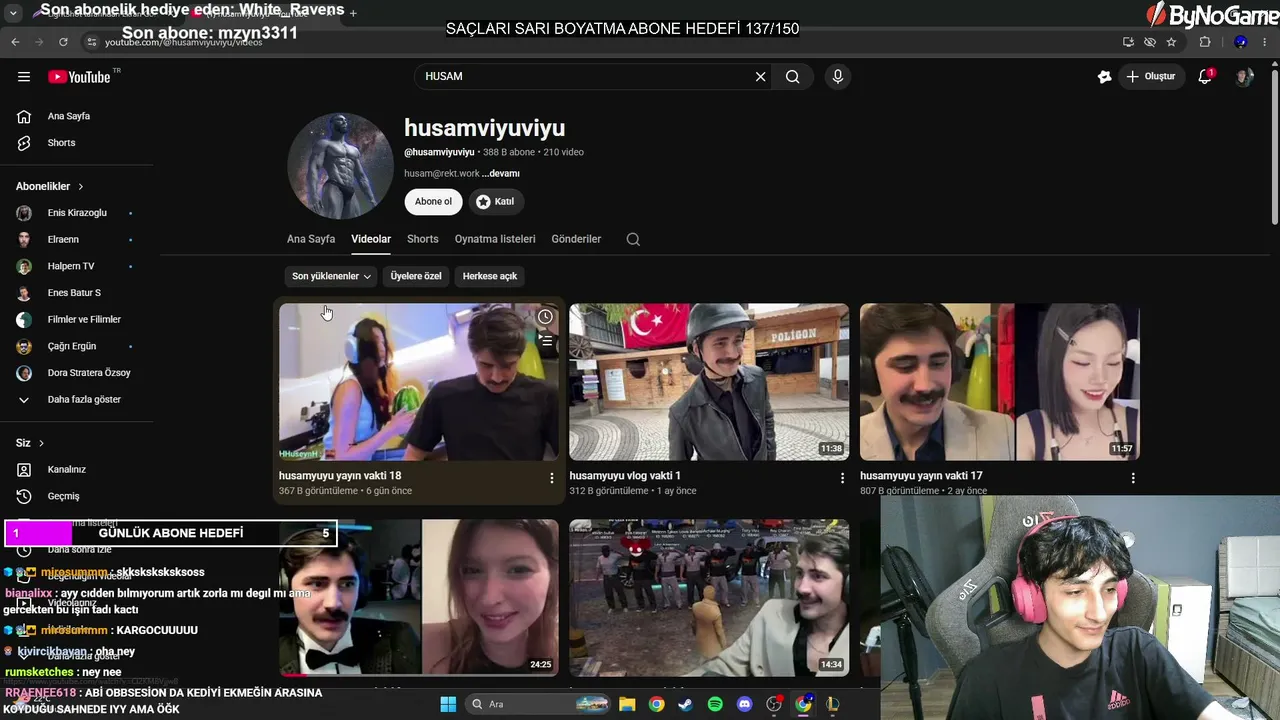
Task: Launch Steam from the taskbar
Action: (685, 704)
